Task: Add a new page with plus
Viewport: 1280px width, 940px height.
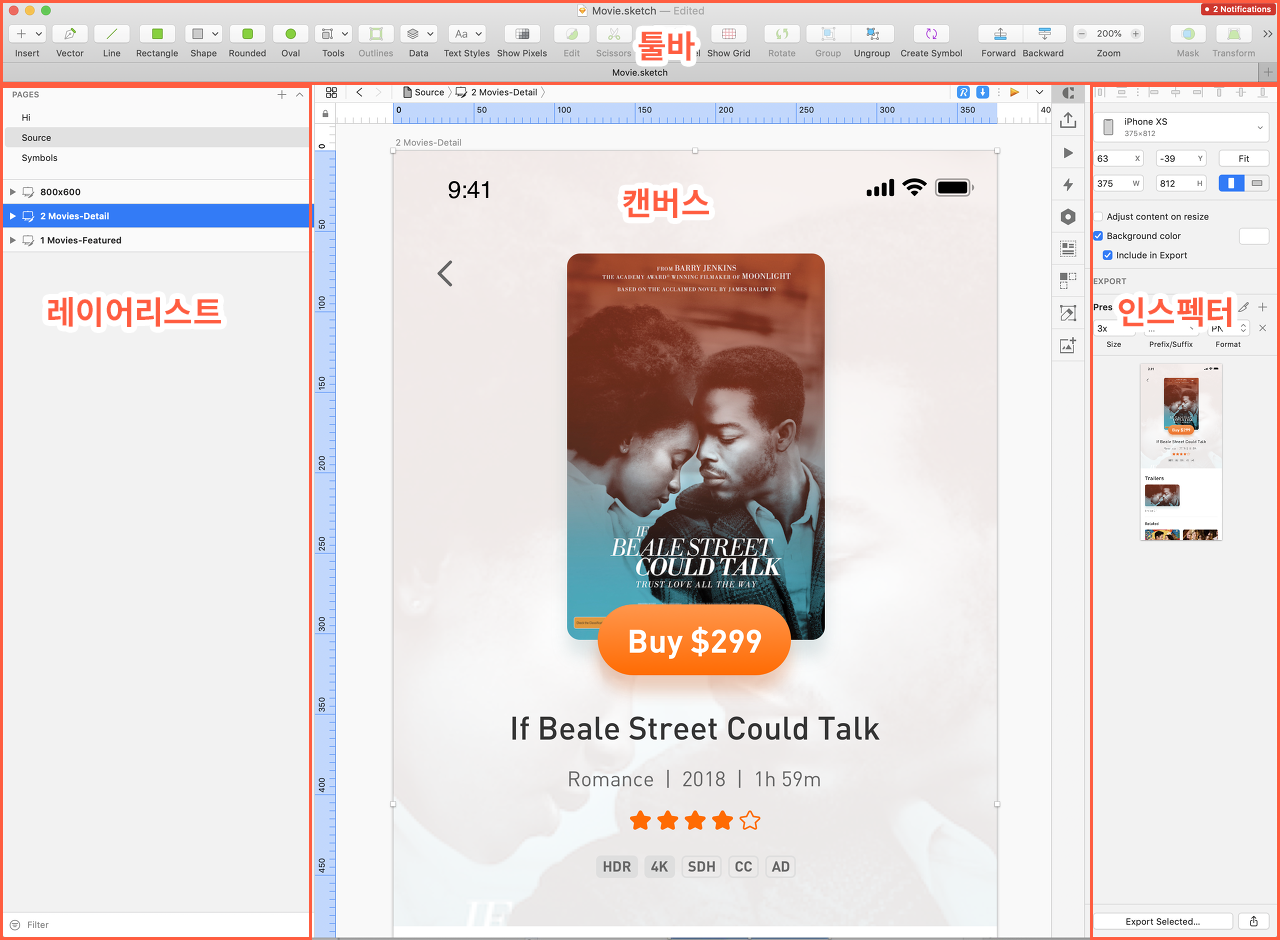Action: [x=282, y=95]
